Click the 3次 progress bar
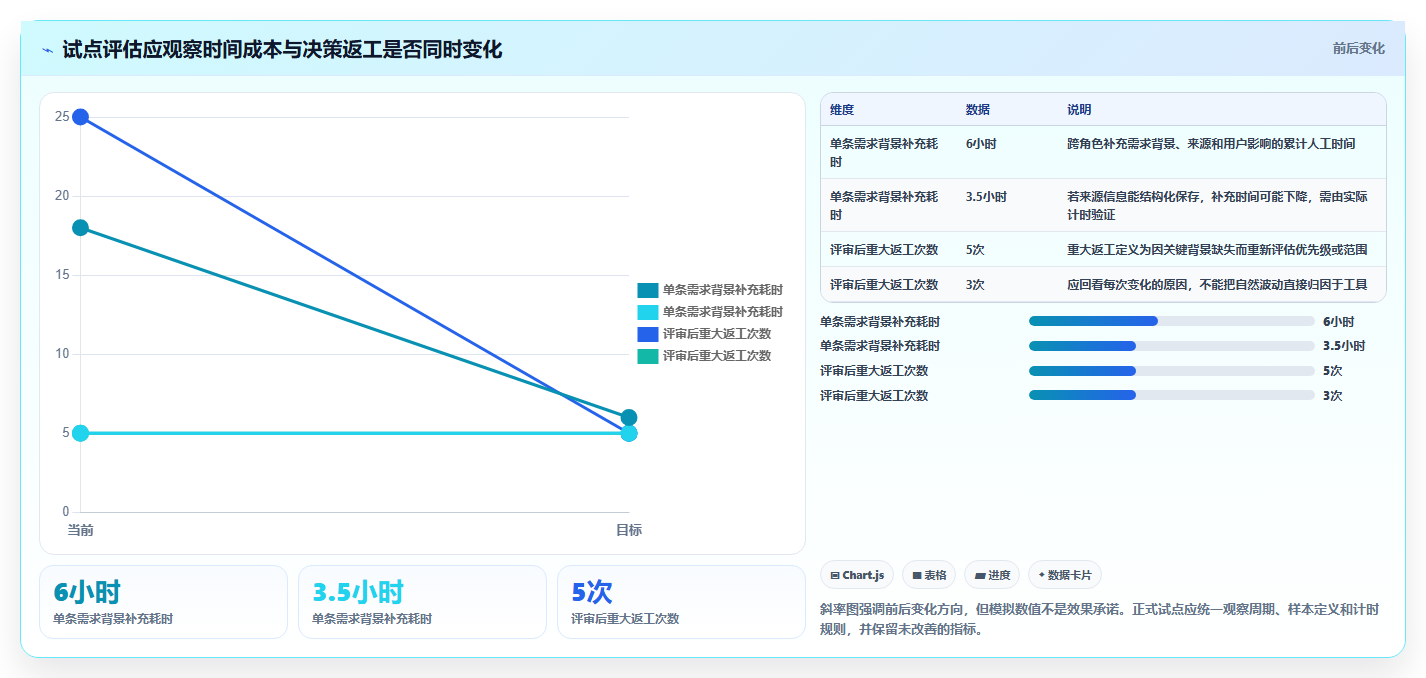 pos(1171,395)
